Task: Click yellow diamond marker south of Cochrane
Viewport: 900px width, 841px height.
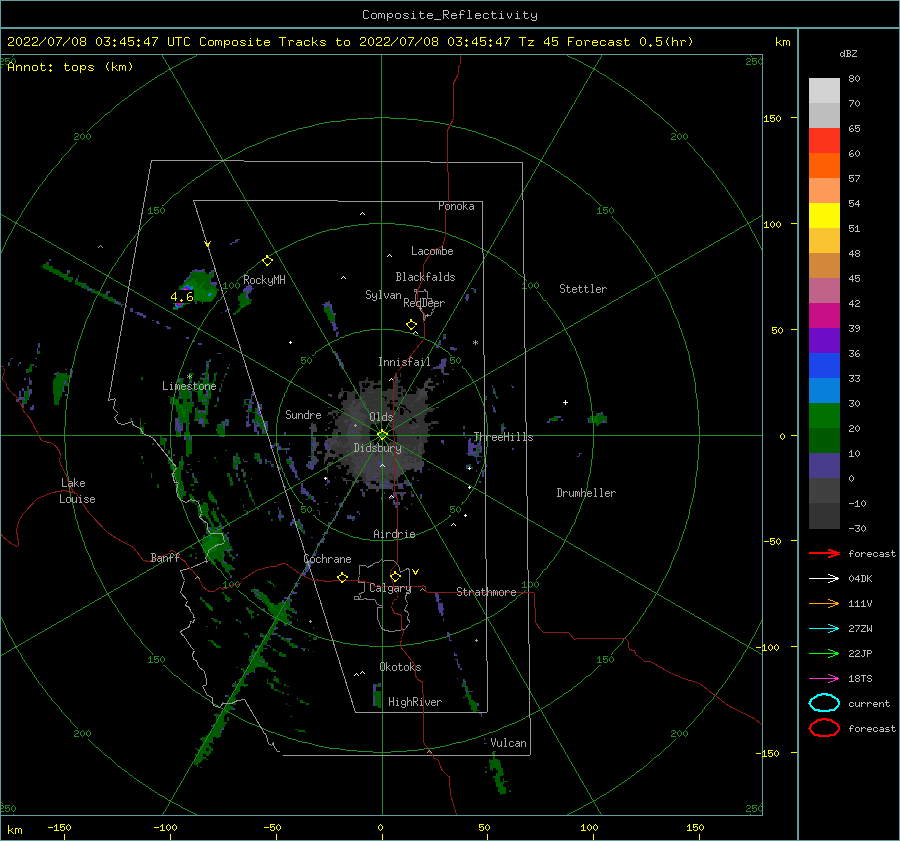Action: (342, 577)
